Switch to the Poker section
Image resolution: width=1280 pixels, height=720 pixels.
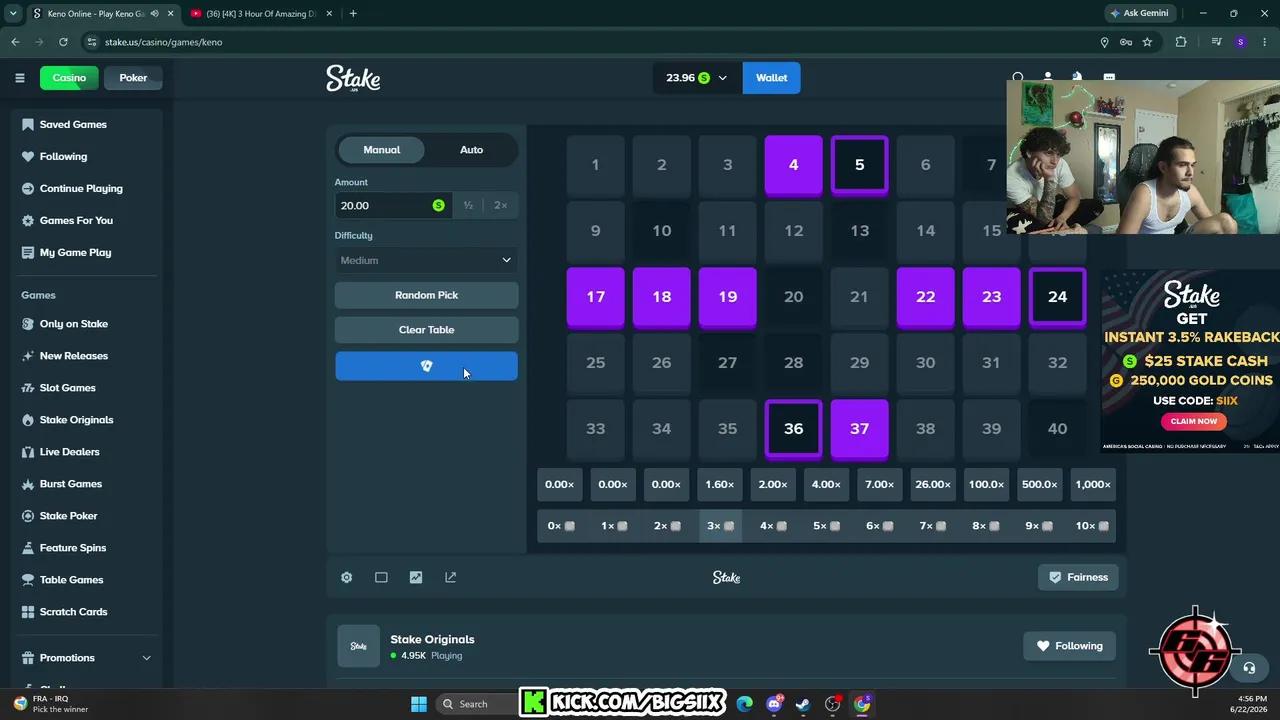coord(133,78)
